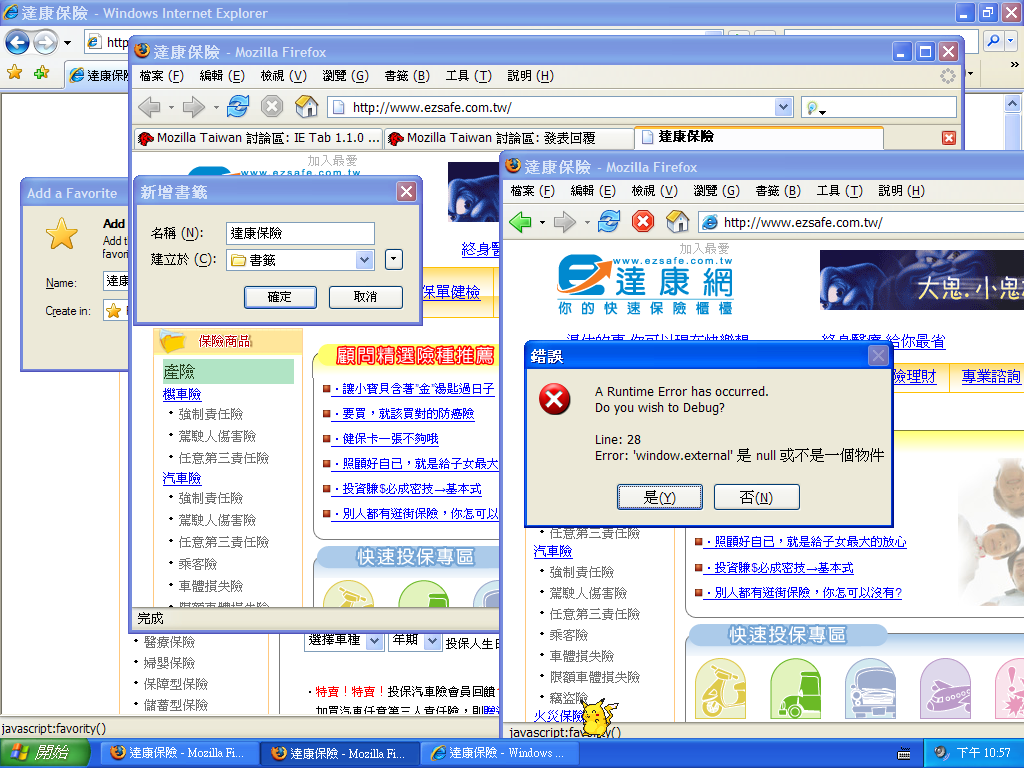The width and height of the screenshot is (1024, 768).
Task: Open the 建立於 書籤 folder dropdown
Action: coord(364,260)
